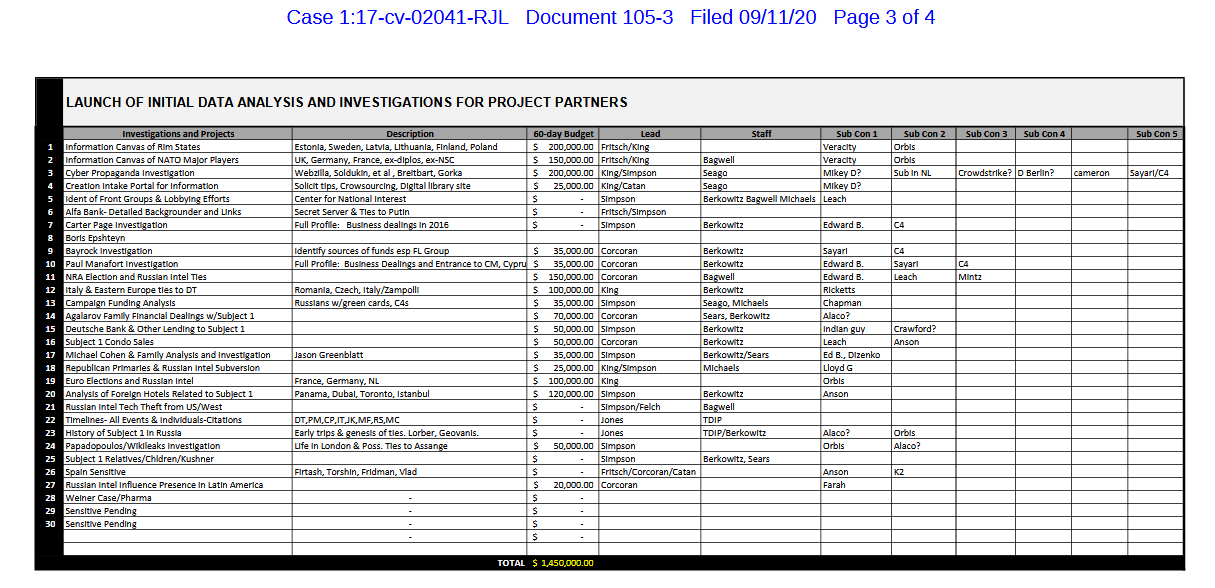Click 'Republican Primaries & Russian Intel Subversion'

[x=178, y=368]
